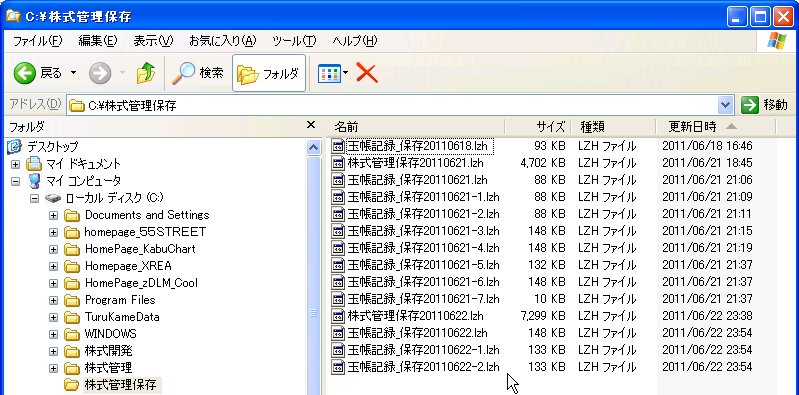Click the folder icon in the address bar
Image resolution: width=799 pixels, height=395 pixels.
[76, 106]
